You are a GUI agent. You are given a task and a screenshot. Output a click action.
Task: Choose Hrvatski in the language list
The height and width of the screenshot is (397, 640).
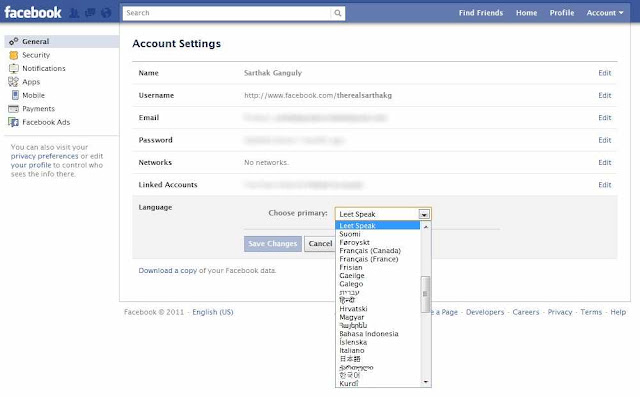(x=378, y=309)
